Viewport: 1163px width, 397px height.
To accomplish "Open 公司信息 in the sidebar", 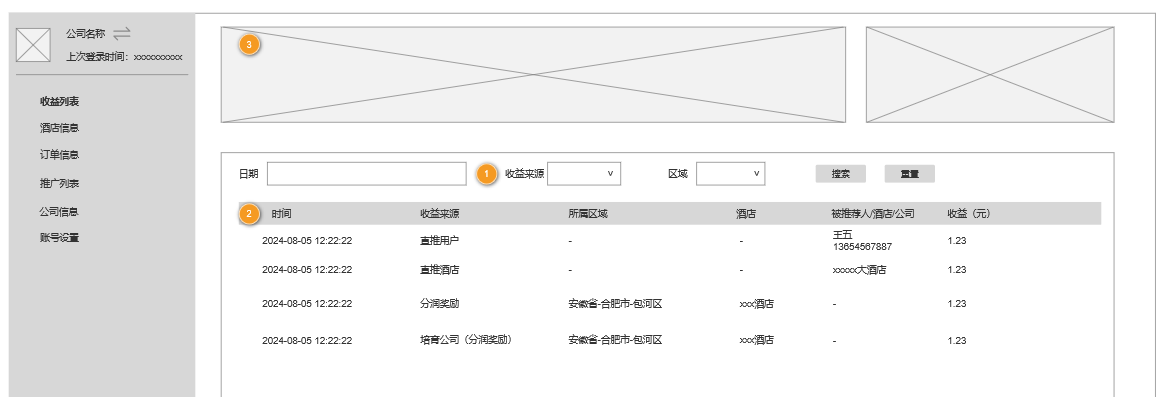I will coord(59,211).
